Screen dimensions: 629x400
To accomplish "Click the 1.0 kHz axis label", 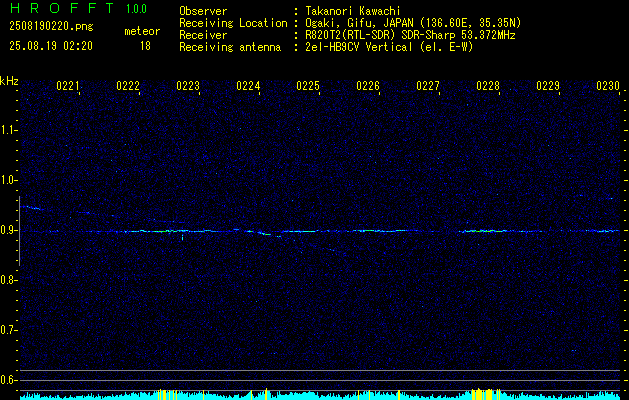I will click(8, 180).
